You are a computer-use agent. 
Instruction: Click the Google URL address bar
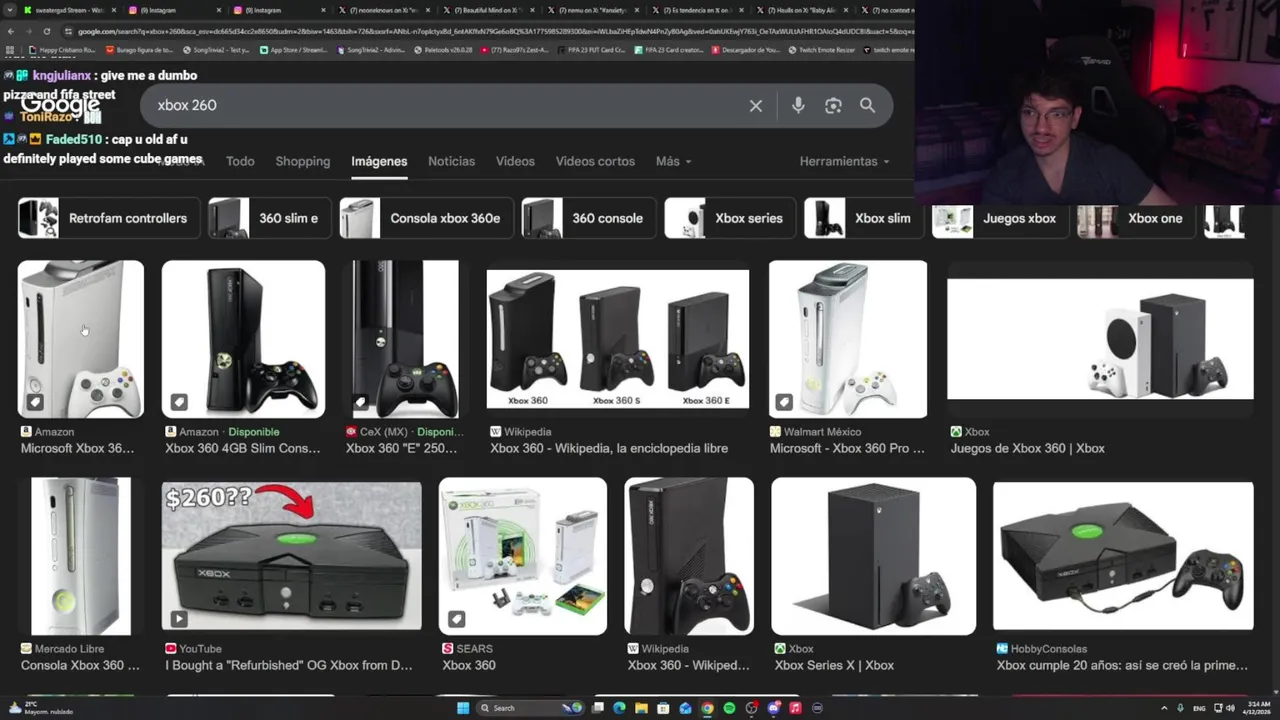[x=490, y=31]
